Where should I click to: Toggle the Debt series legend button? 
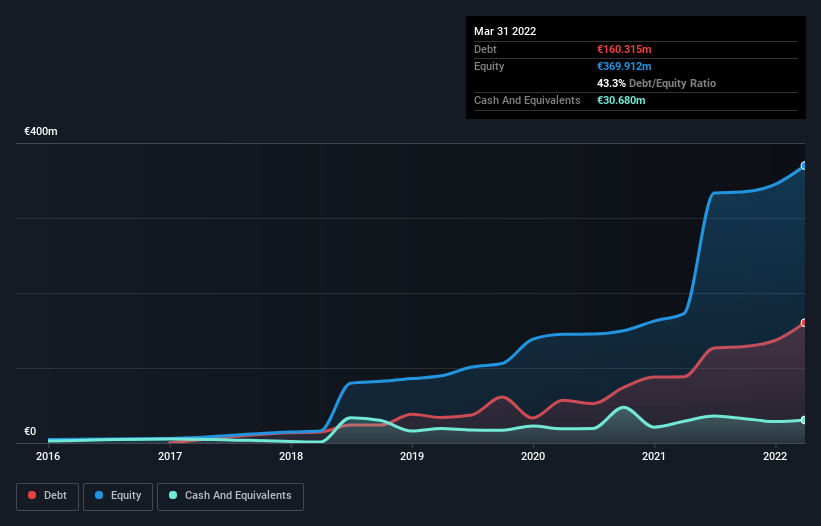coord(47,496)
